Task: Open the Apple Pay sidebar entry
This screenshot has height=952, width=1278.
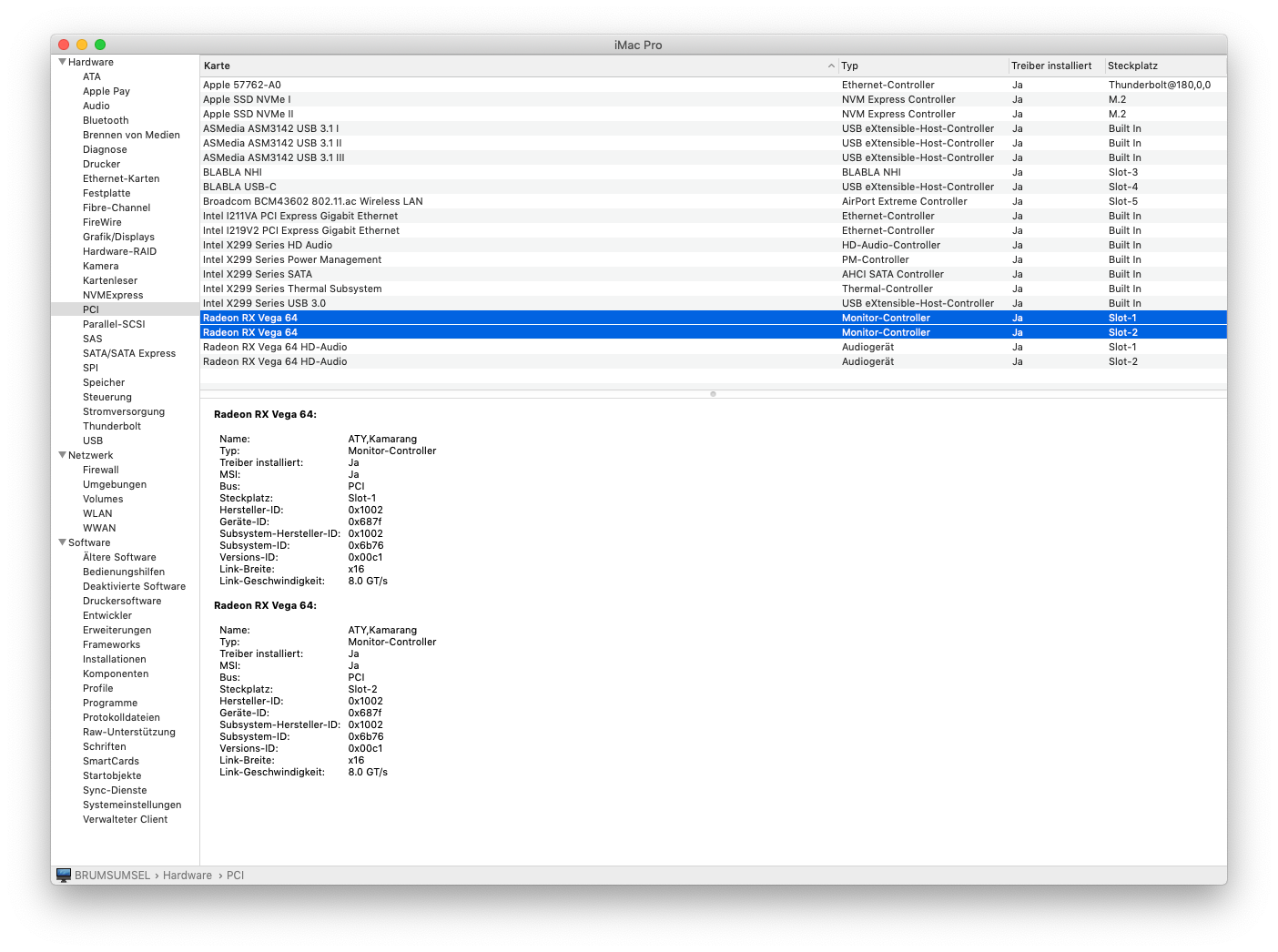Action: pos(106,91)
